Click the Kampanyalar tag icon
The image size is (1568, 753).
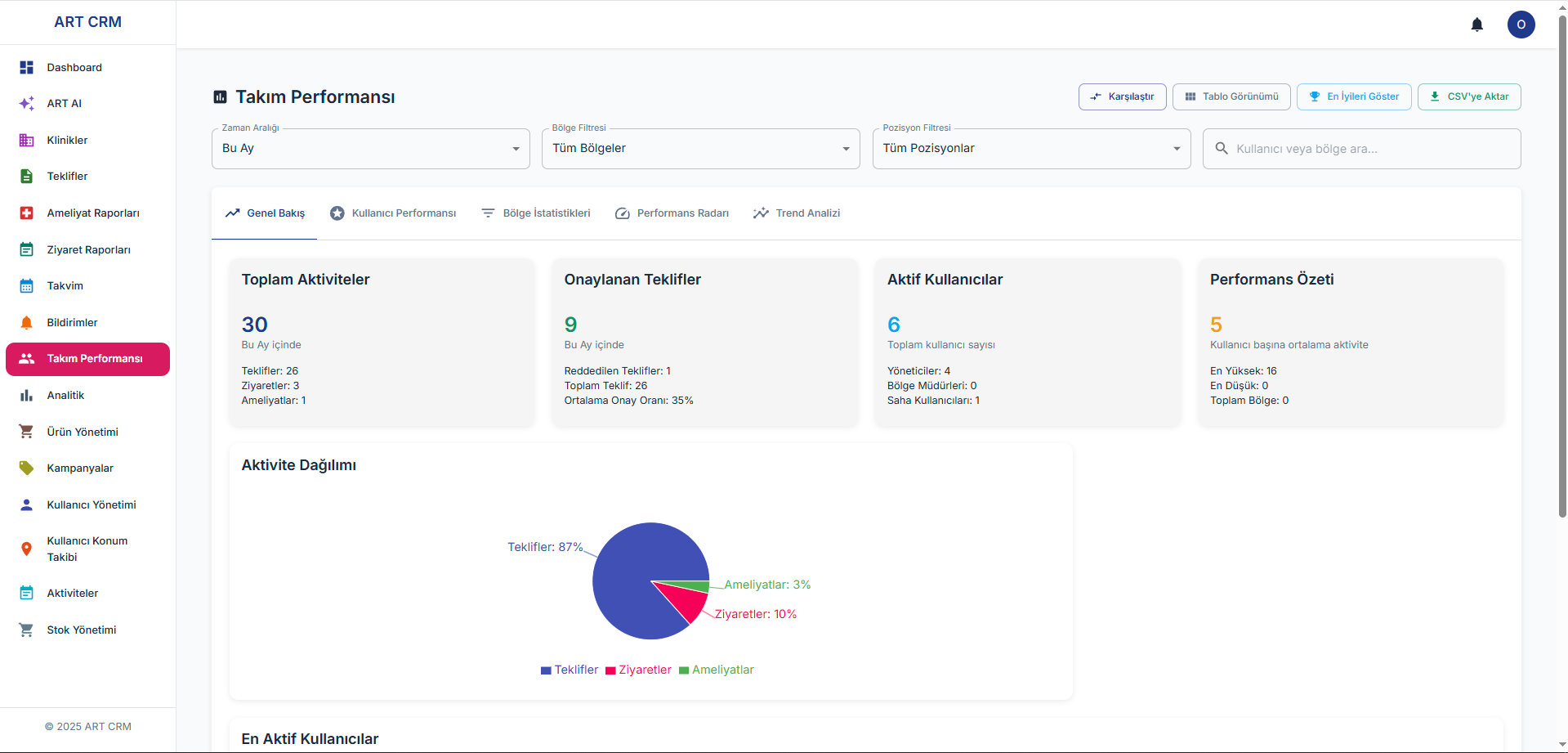(x=26, y=468)
